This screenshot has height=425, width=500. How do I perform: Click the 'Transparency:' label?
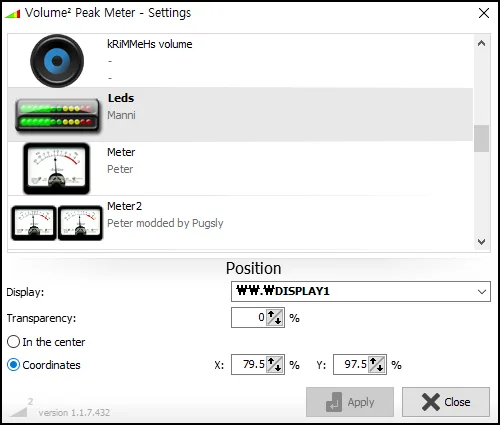pyautogui.click(x=41, y=318)
